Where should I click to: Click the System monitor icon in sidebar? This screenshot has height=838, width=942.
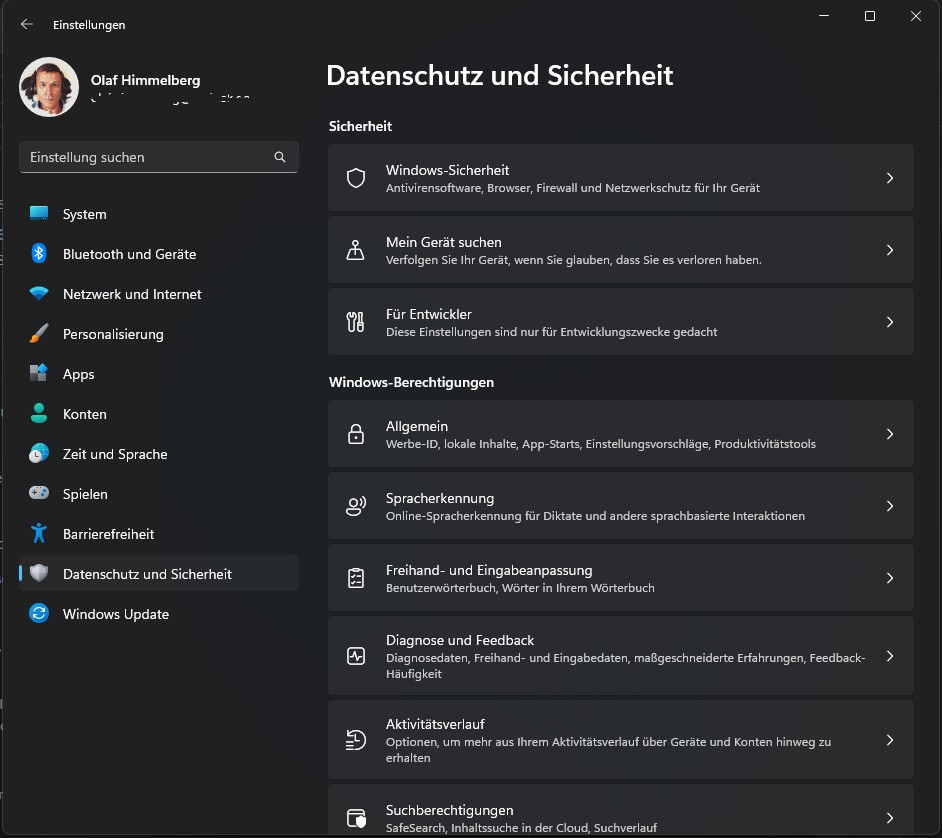coord(39,213)
